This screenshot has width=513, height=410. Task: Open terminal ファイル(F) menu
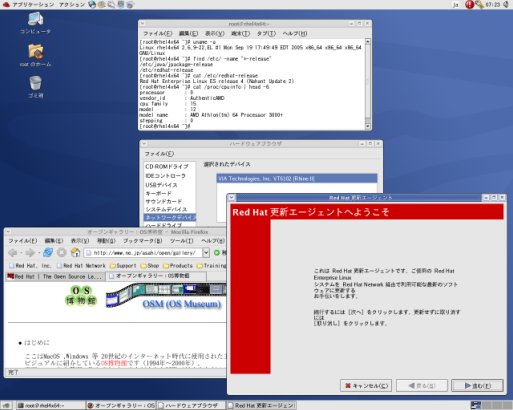tap(157, 33)
